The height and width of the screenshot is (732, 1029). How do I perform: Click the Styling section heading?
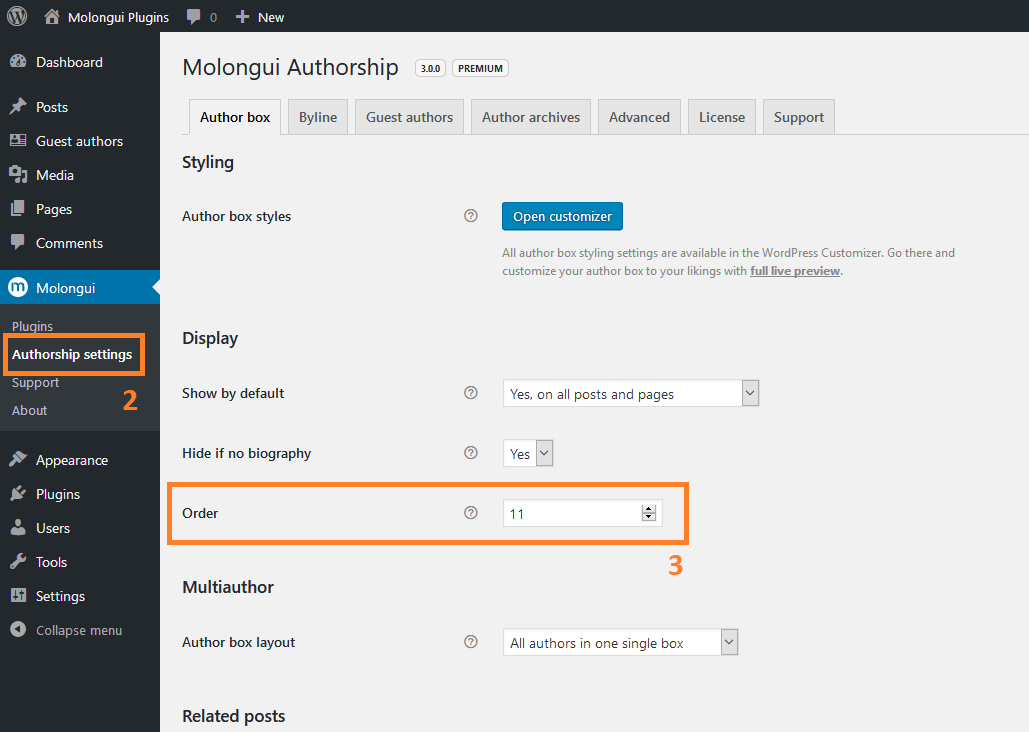(x=207, y=163)
